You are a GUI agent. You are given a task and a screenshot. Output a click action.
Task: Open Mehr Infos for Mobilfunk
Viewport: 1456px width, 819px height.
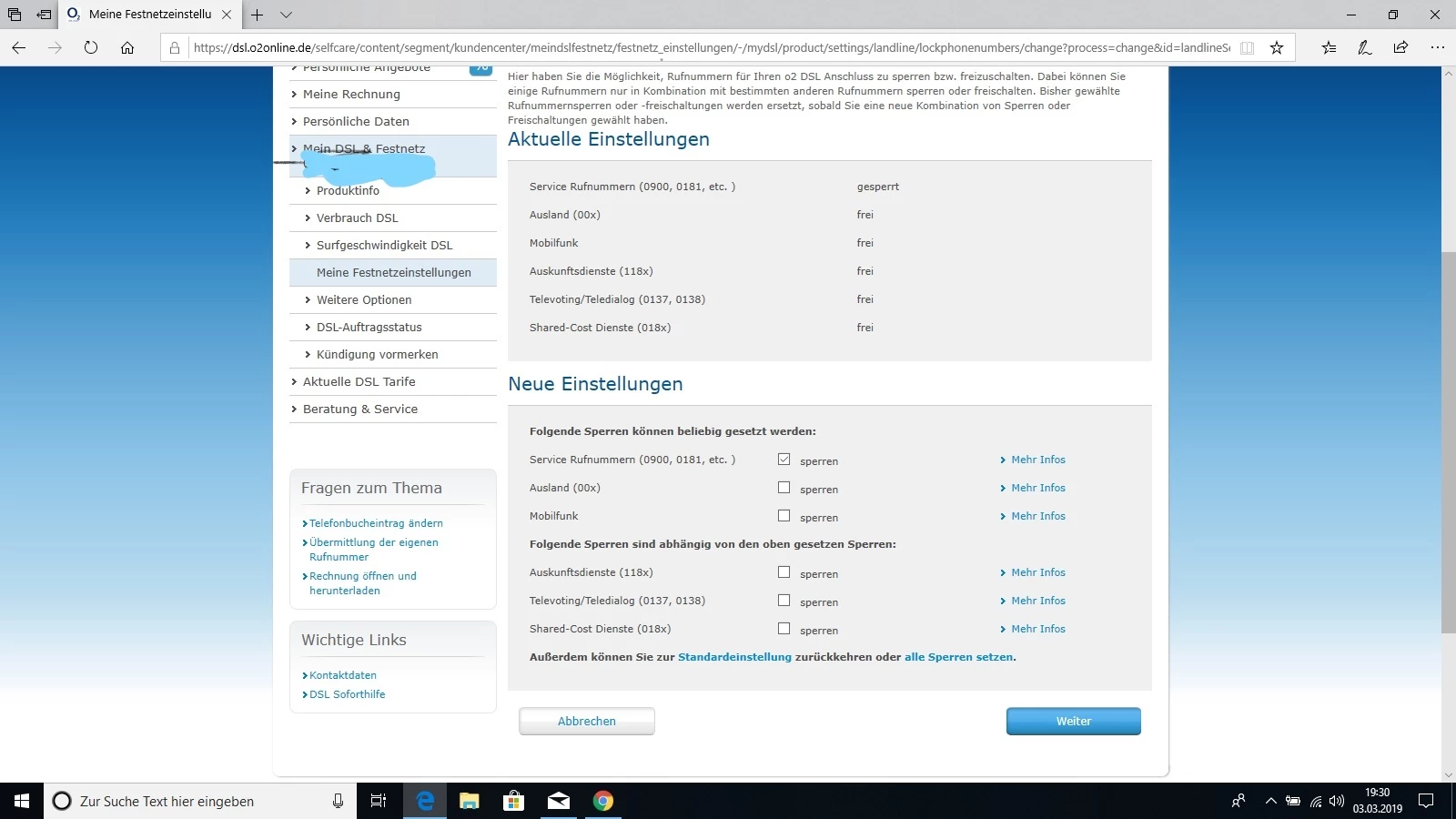click(x=1038, y=516)
